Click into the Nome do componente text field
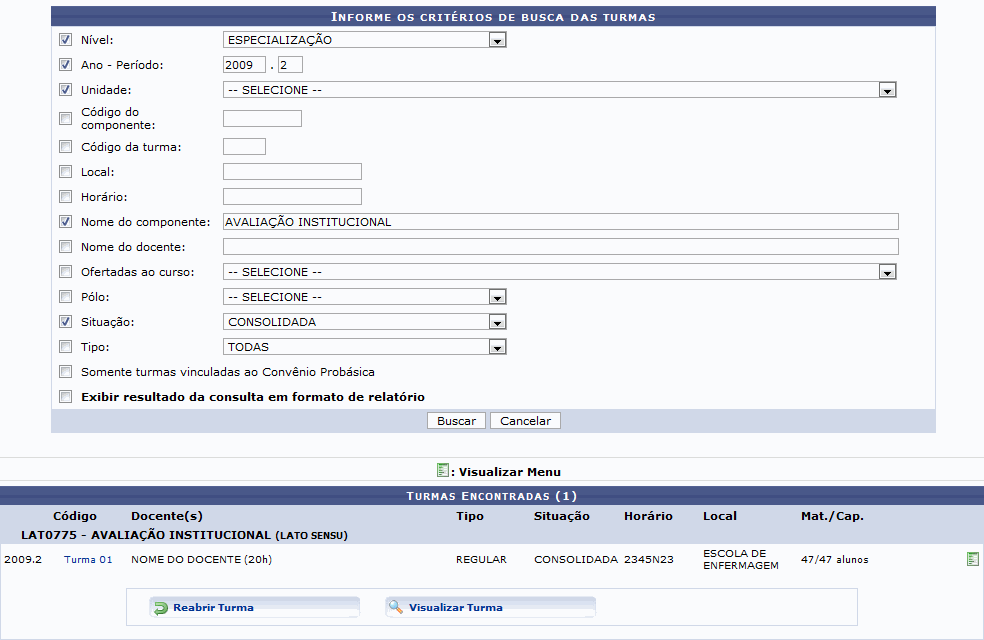984x640 pixels. [560, 222]
